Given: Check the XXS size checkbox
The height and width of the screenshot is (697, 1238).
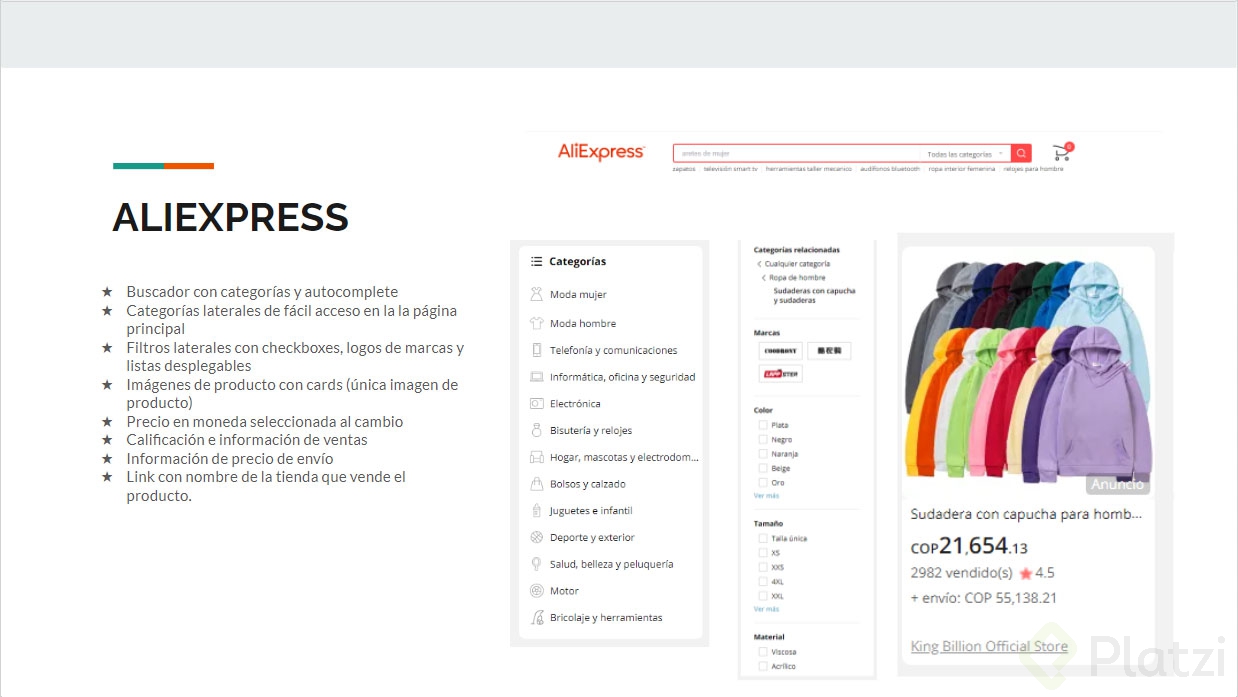Looking at the screenshot, I should (763, 567).
